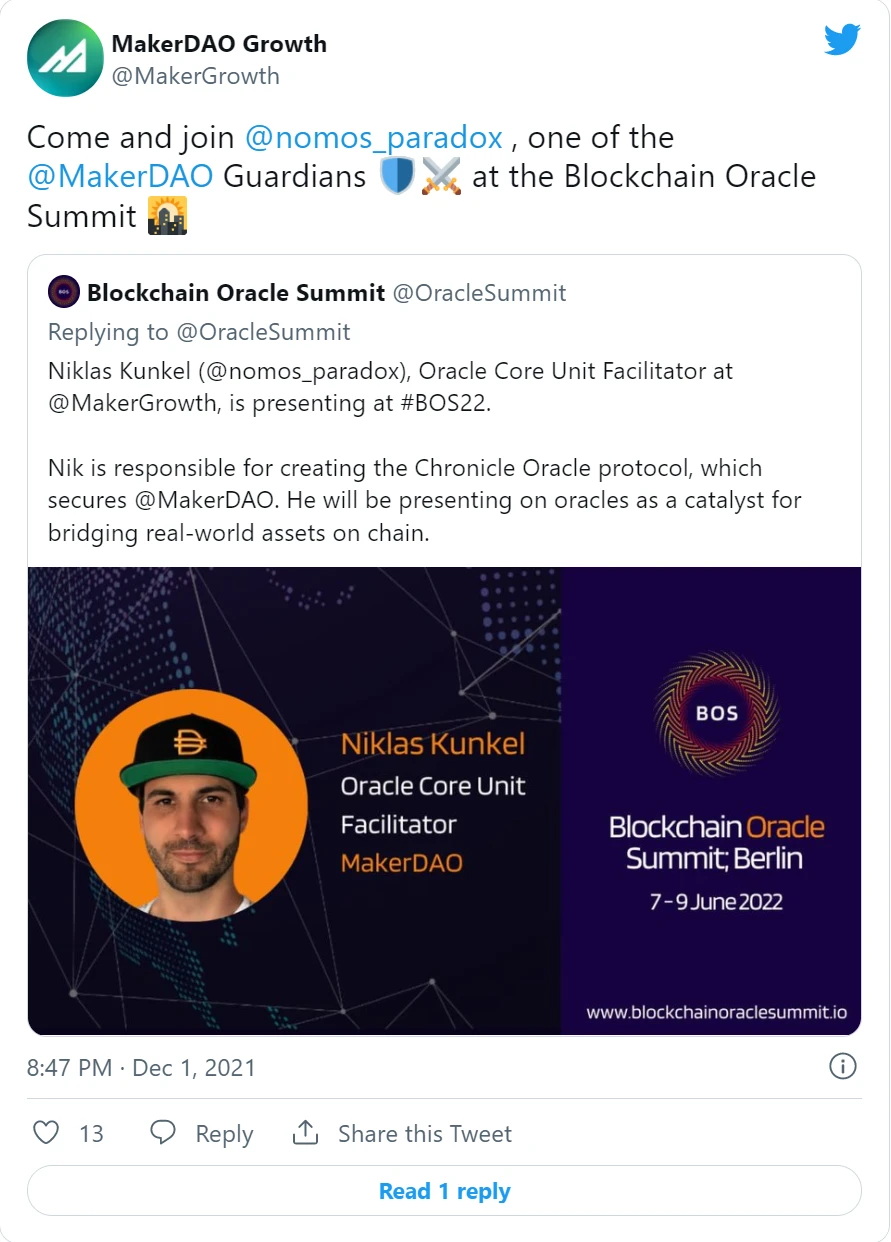Click the Reply text label
The height and width of the screenshot is (1242, 891).
224,1134
